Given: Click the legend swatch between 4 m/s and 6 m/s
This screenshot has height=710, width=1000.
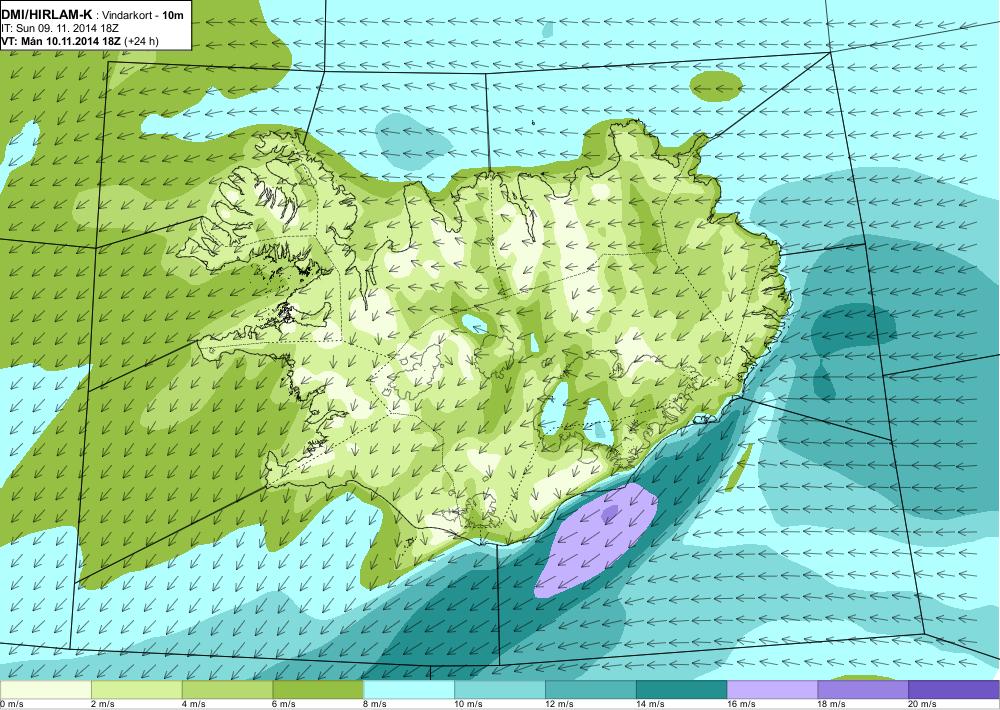Looking at the screenshot, I should (x=228, y=690).
